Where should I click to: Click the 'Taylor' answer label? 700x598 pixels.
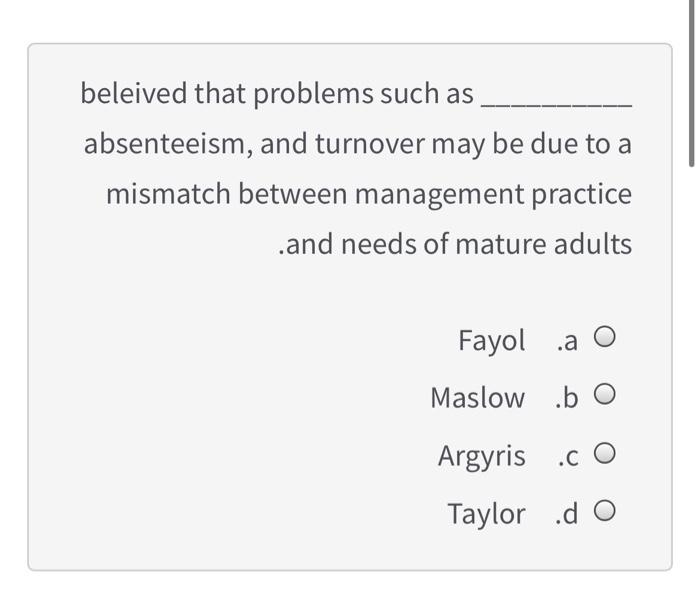click(x=486, y=514)
